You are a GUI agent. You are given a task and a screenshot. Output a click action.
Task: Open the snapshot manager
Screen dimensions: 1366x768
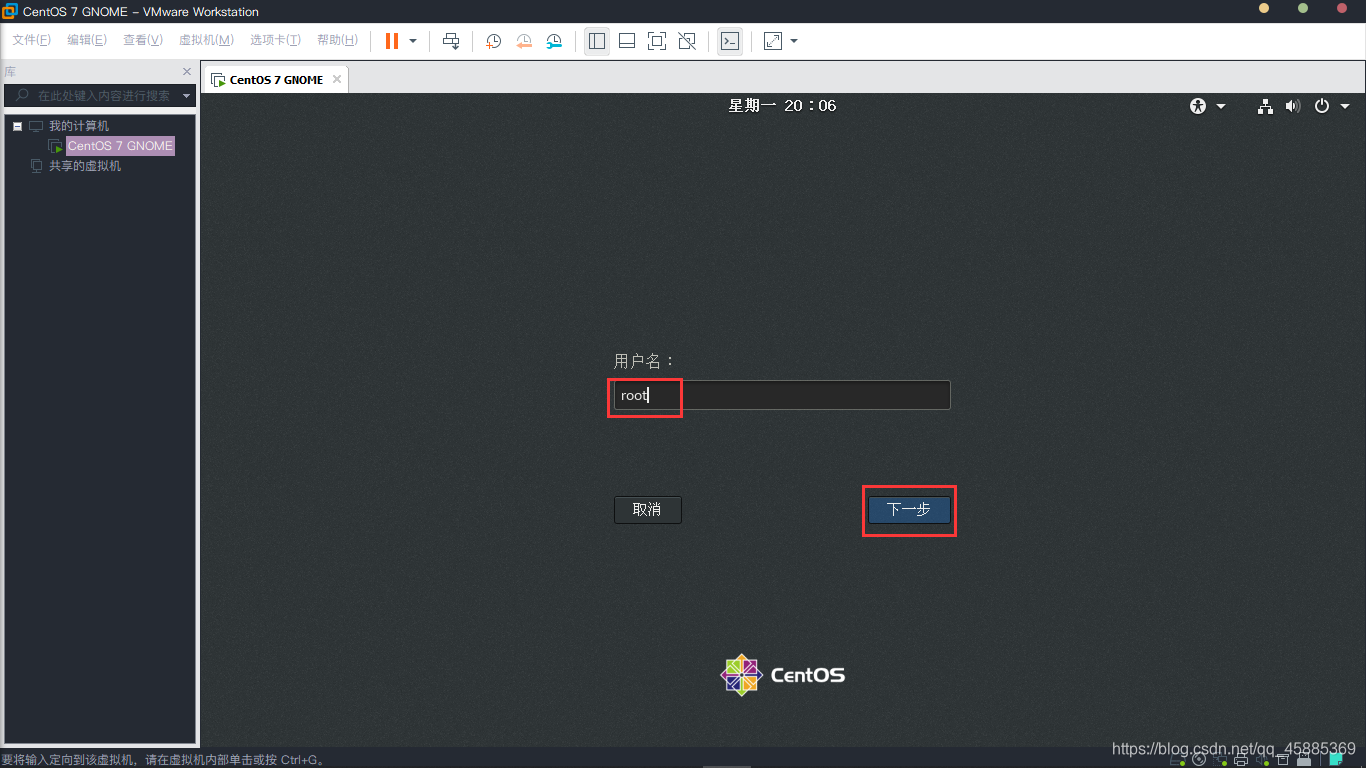(x=554, y=41)
